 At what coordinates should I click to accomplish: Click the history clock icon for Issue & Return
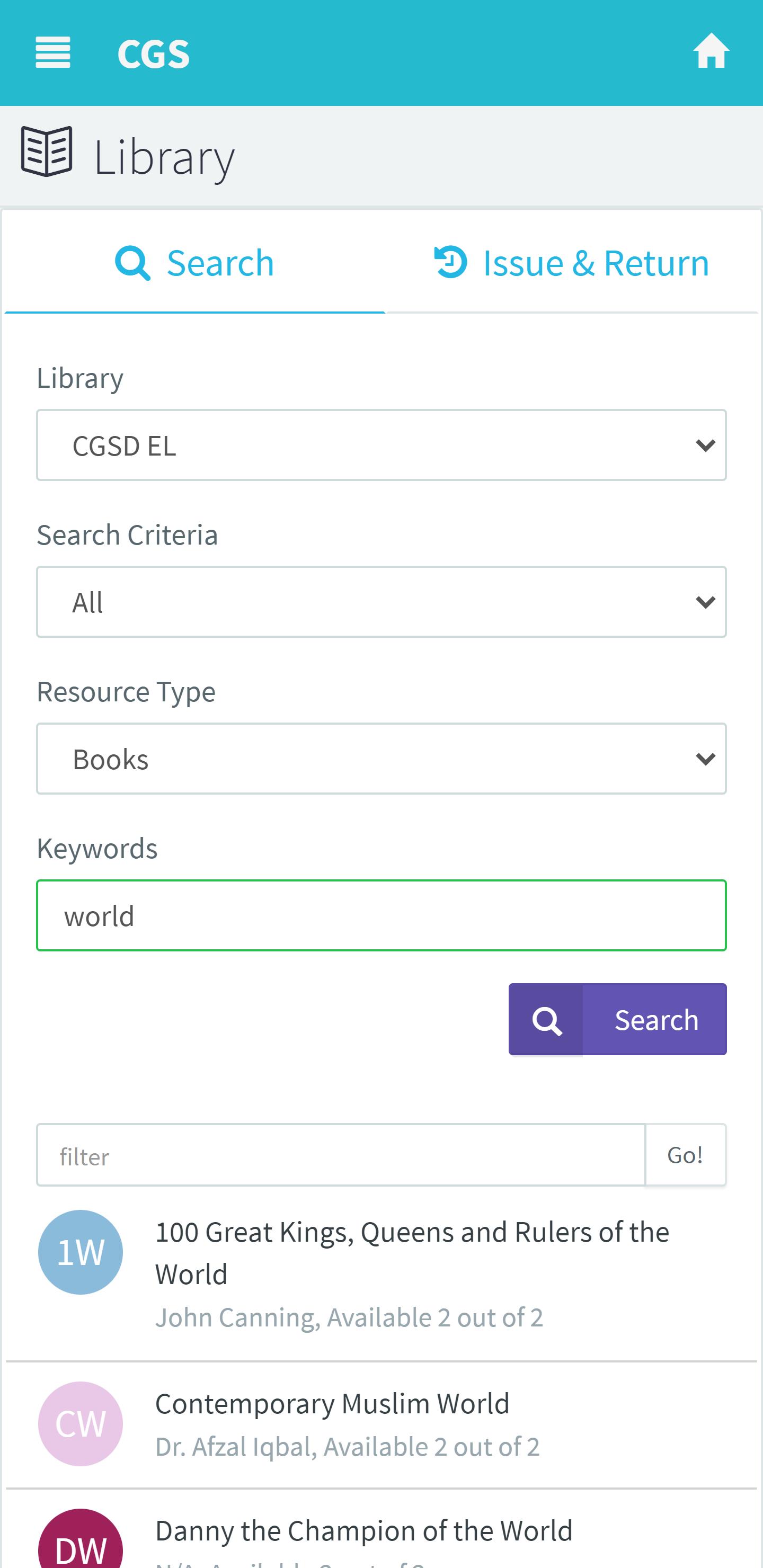(x=450, y=262)
